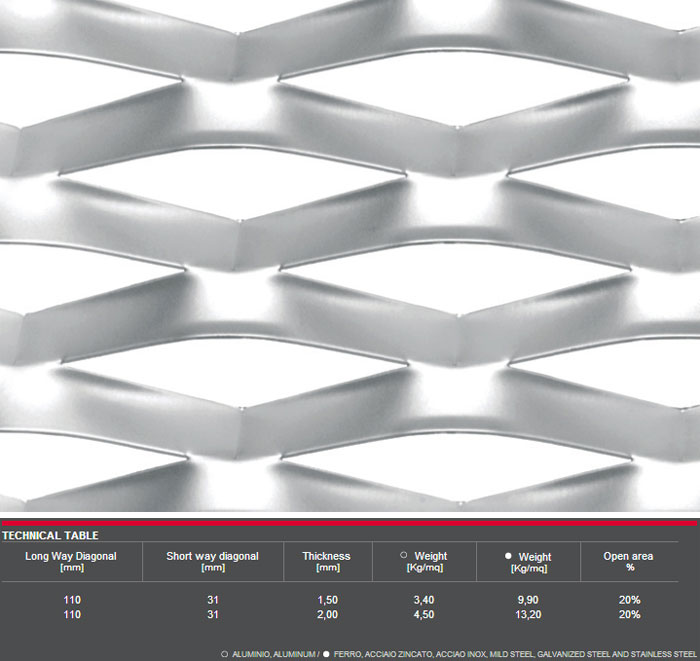Click the 3,40 aluminum weight value
Image resolution: width=700 pixels, height=661 pixels.
click(424, 600)
